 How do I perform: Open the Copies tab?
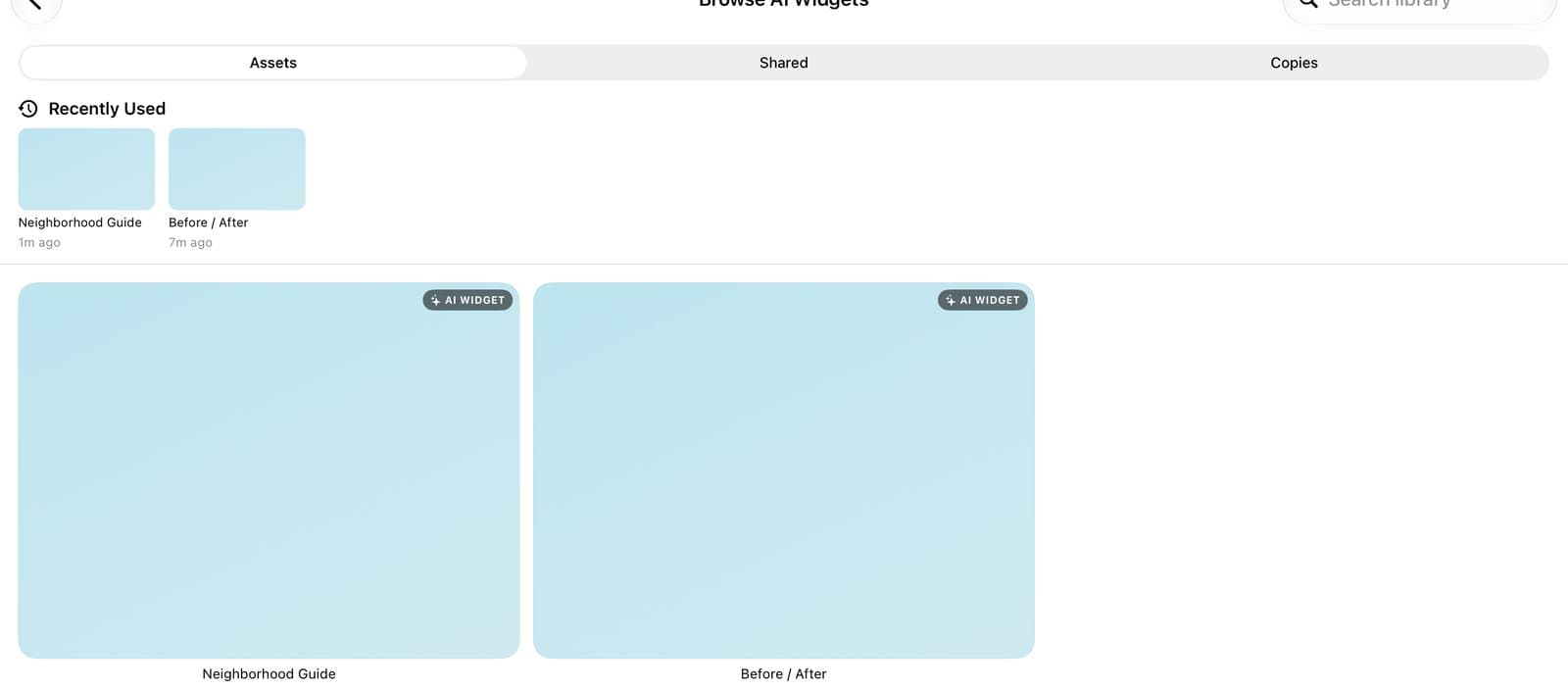click(1294, 63)
